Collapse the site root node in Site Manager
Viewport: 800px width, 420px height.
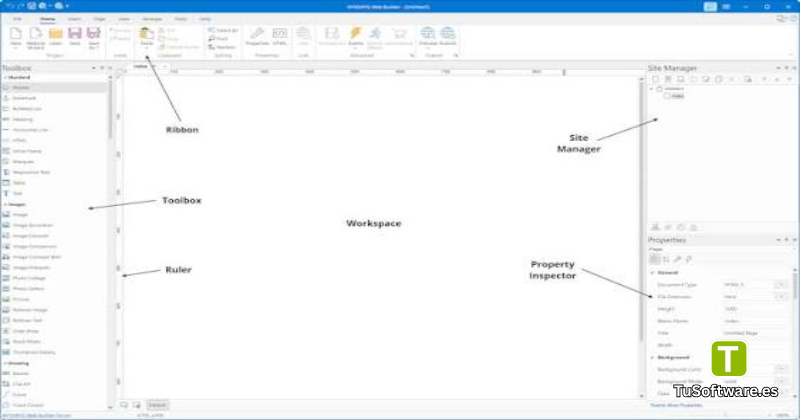point(652,89)
